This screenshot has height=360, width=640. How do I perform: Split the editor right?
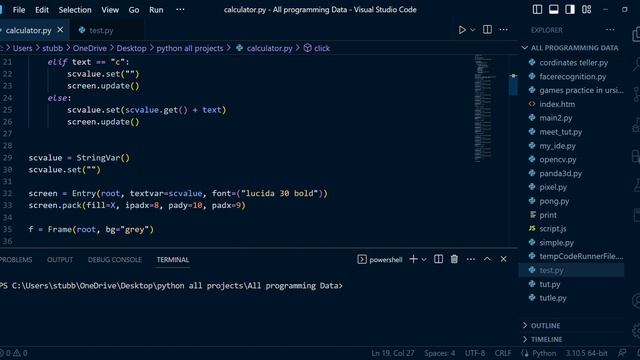(487, 29)
